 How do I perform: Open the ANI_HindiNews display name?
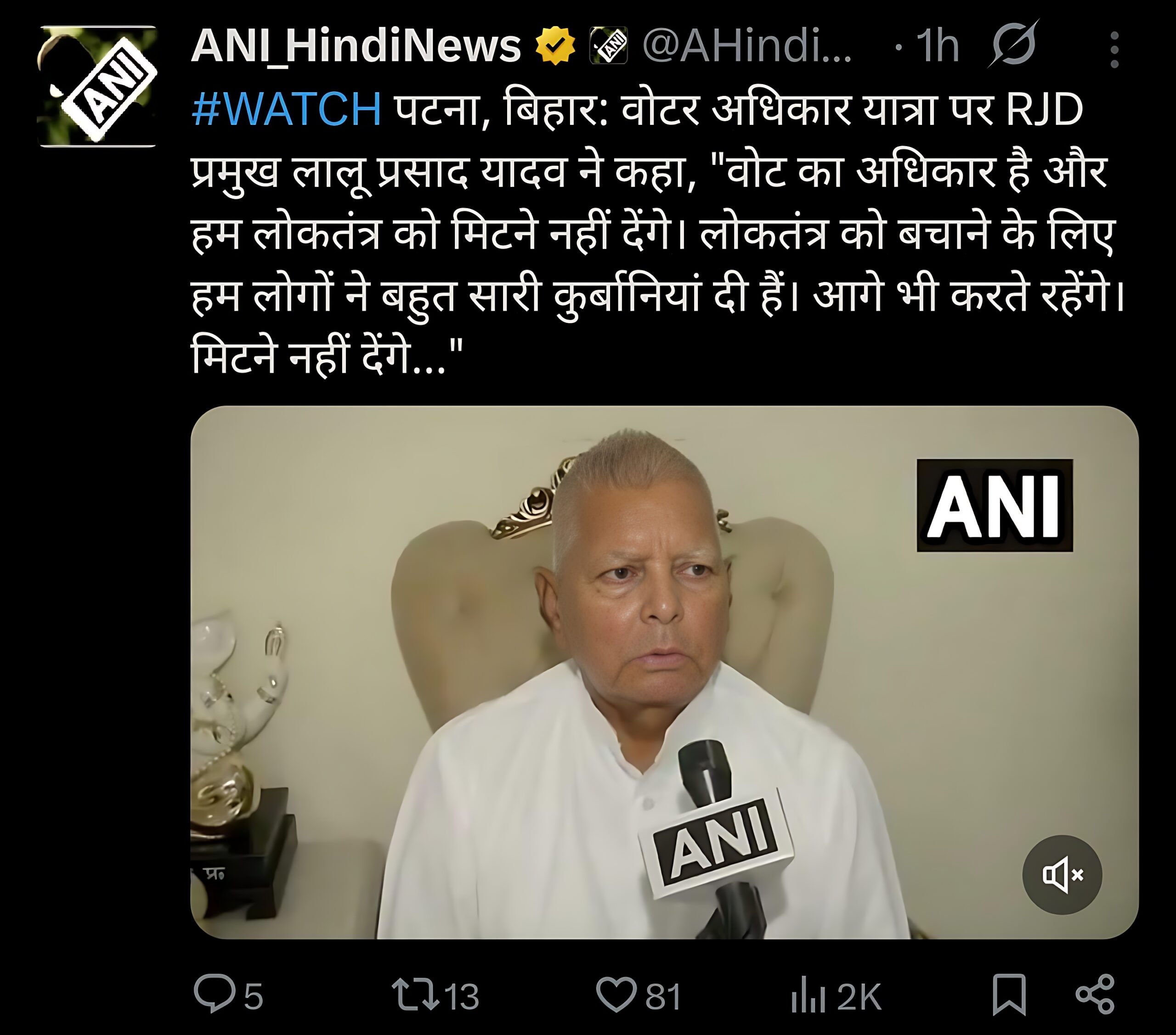[356, 46]
